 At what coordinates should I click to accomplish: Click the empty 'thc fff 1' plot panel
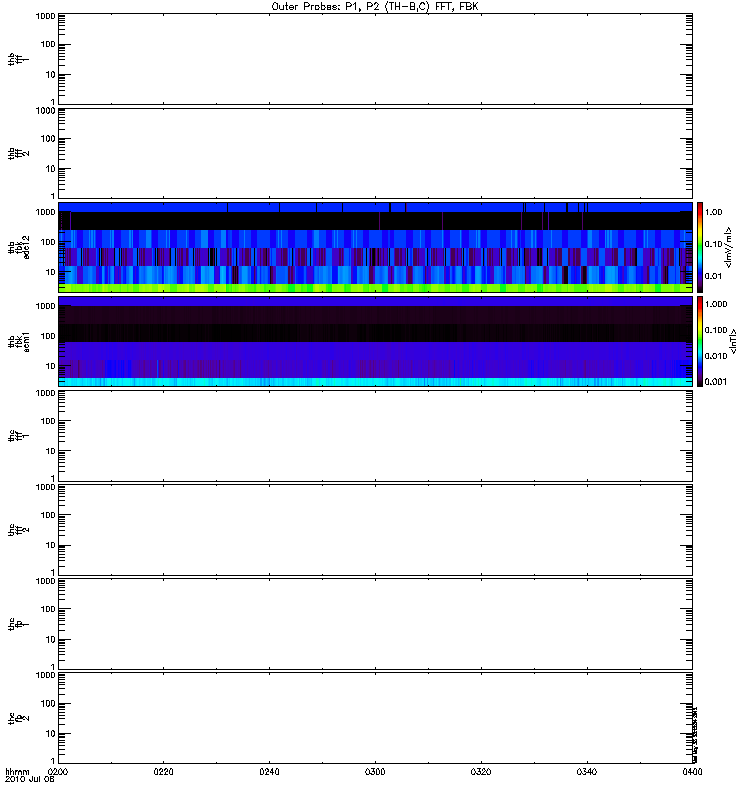pos(375,436)
